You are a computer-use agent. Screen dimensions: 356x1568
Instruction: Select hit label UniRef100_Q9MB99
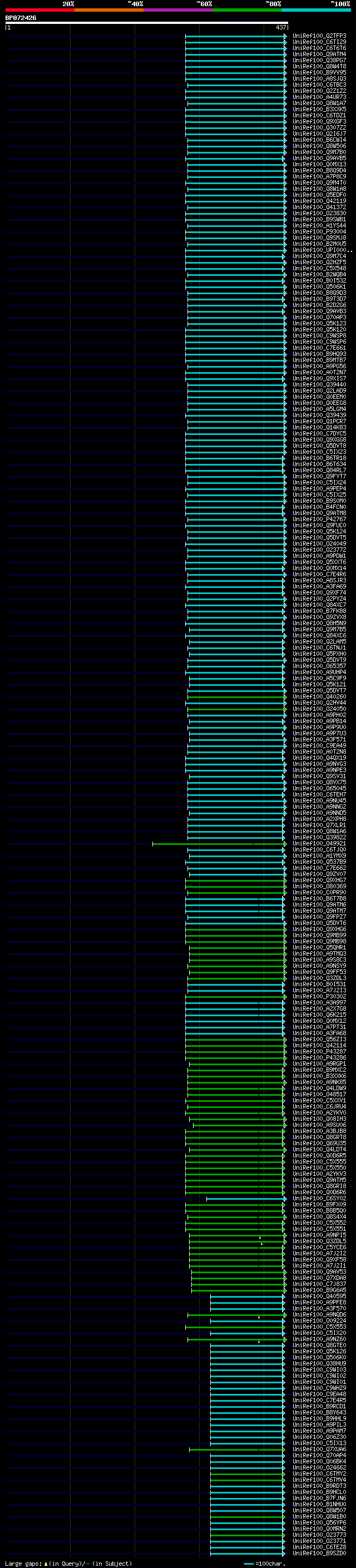(319, 935)
